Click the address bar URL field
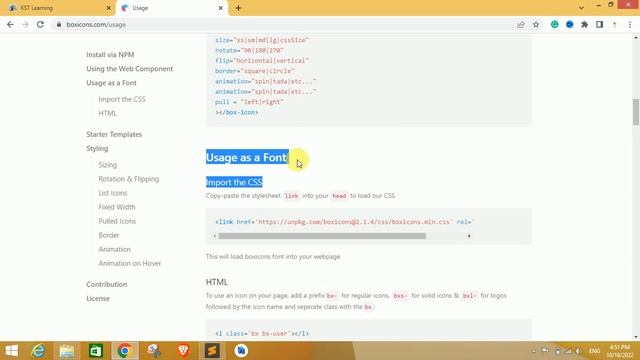 [x=286, y=24]
